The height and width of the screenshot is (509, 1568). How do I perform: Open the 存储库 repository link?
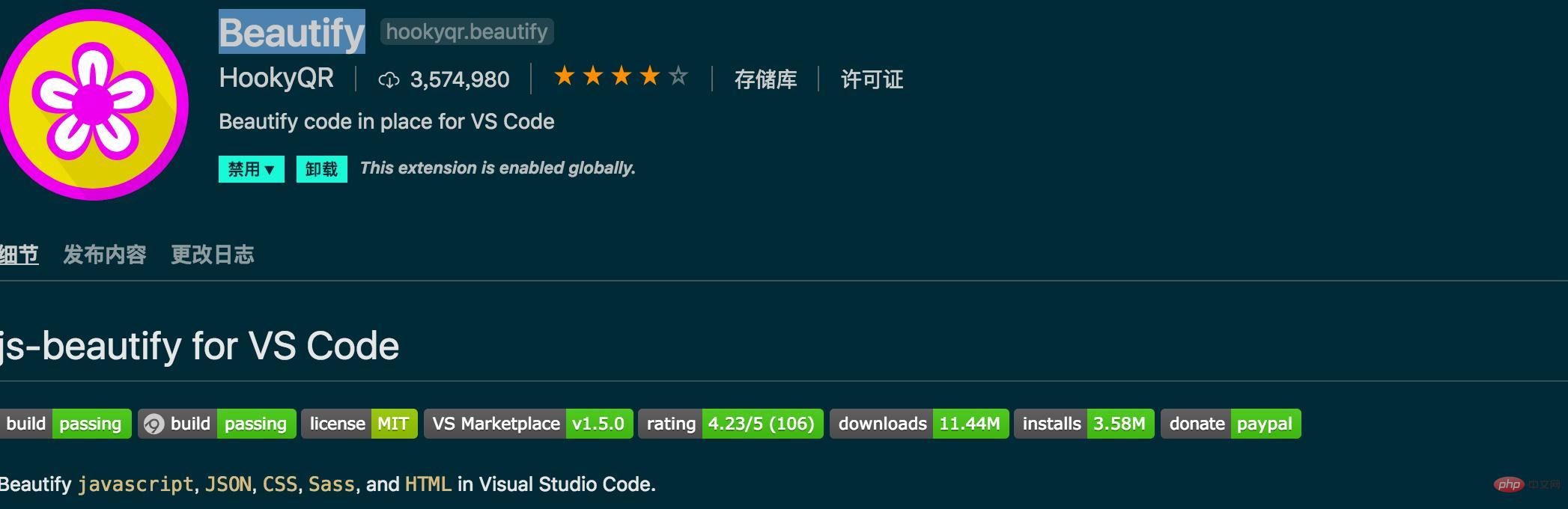[765, 79]
